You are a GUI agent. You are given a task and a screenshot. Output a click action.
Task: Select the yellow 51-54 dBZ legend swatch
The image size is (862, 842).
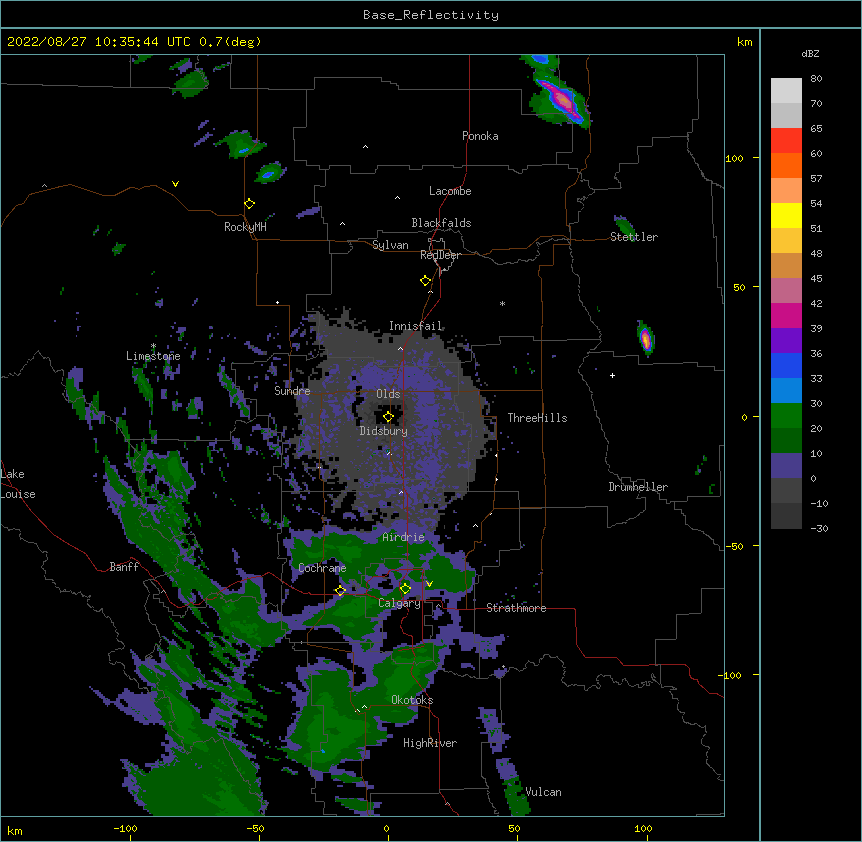786,215
